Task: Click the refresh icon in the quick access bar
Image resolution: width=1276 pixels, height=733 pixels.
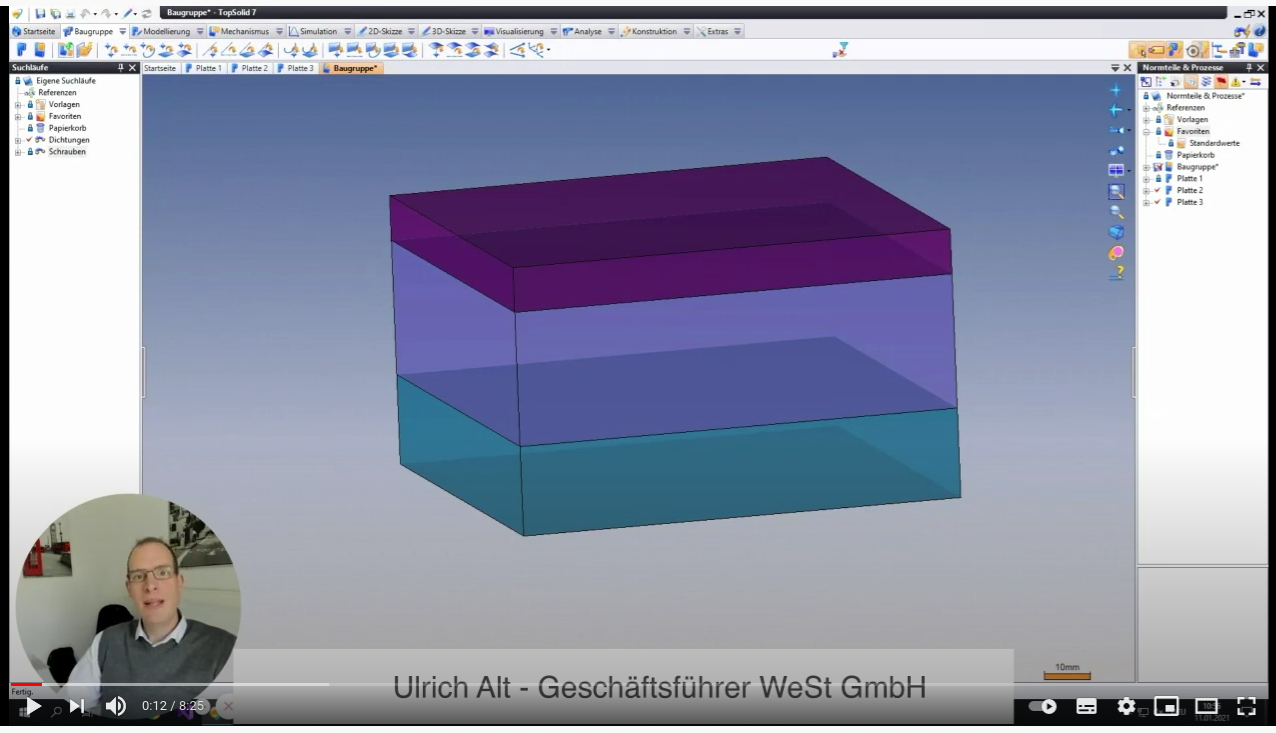Action: (x=148, y=12)
